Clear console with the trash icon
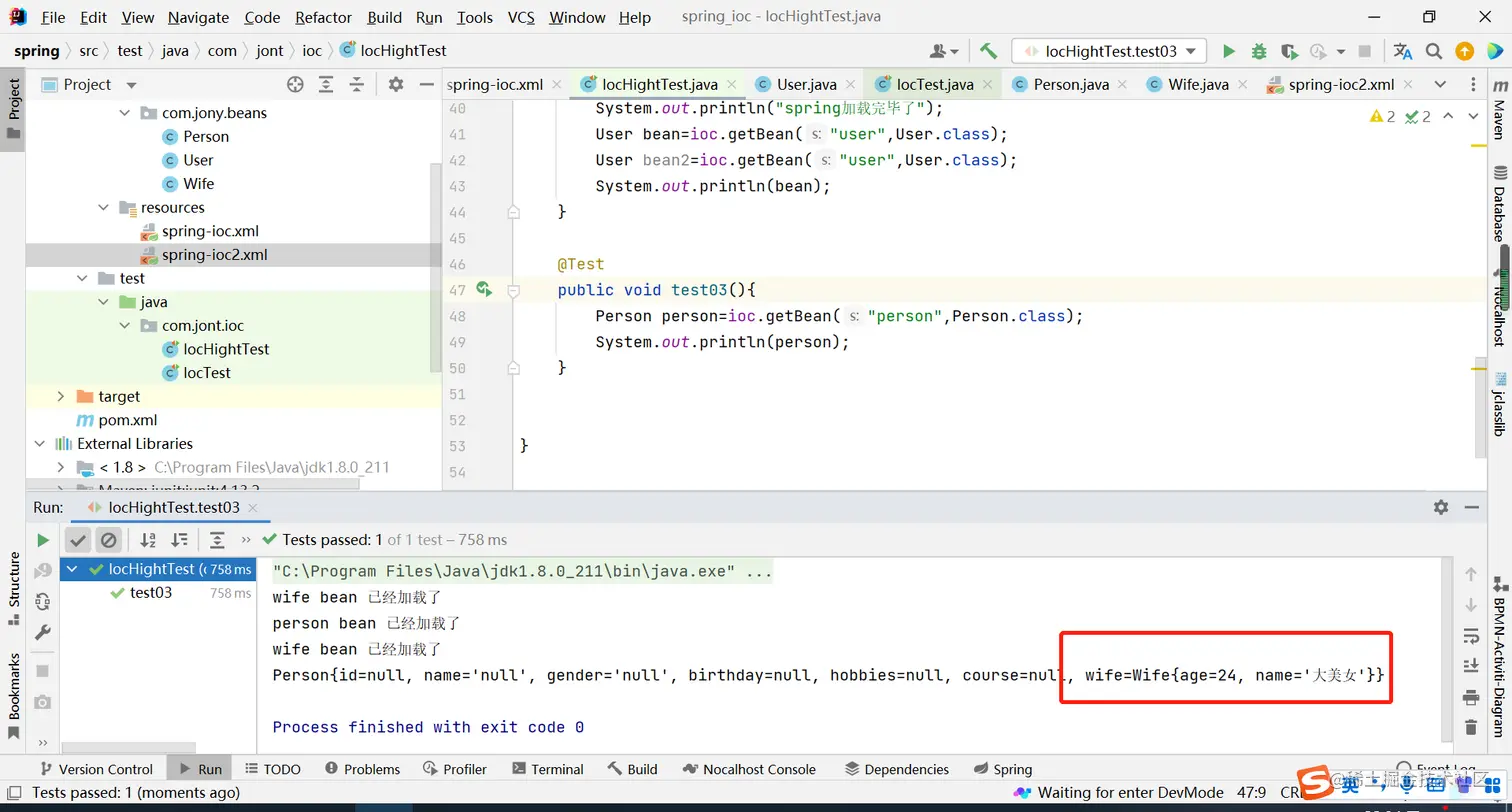The image size is (1512, 812). (1470, 728)
